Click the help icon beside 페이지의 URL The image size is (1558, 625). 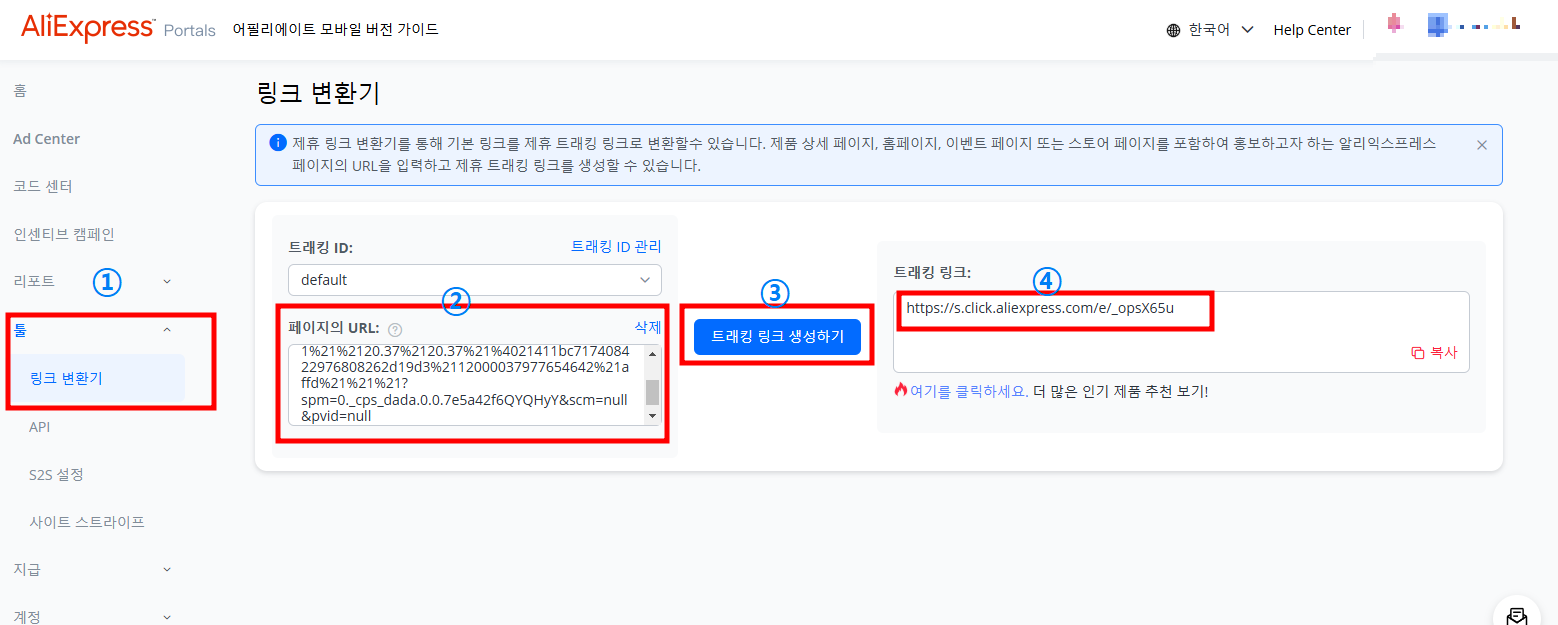click(394, 329)
